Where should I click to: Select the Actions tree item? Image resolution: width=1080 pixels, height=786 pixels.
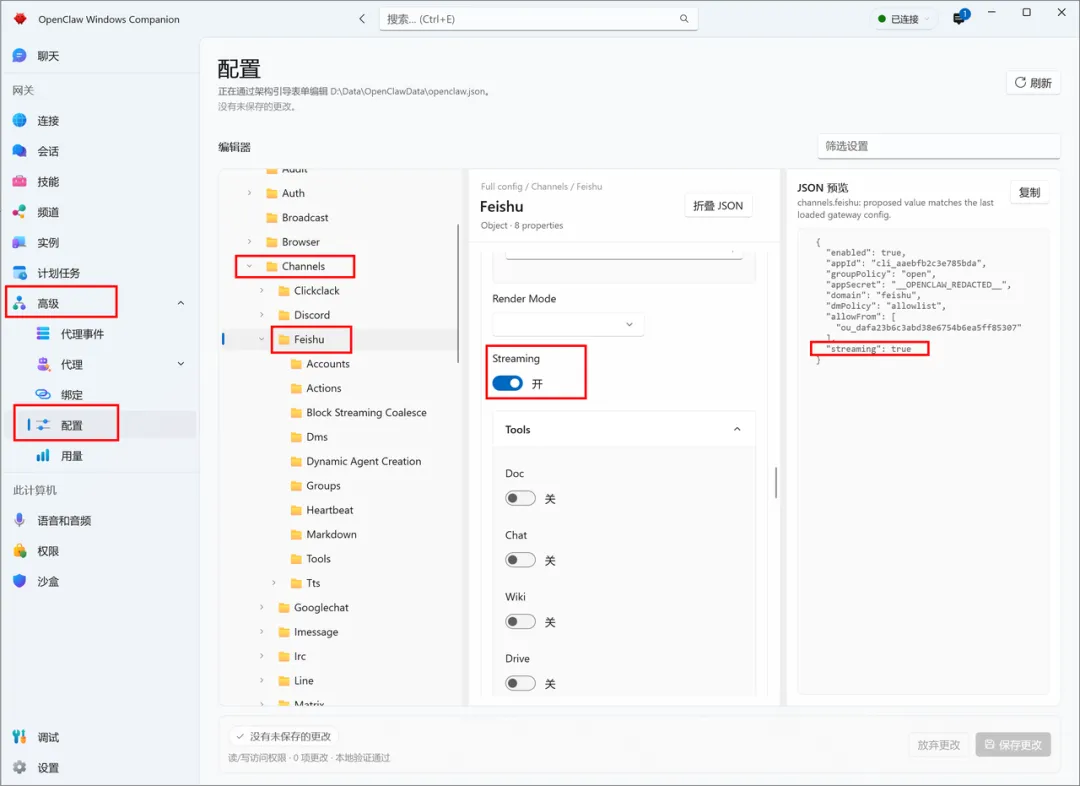[324, 389]
